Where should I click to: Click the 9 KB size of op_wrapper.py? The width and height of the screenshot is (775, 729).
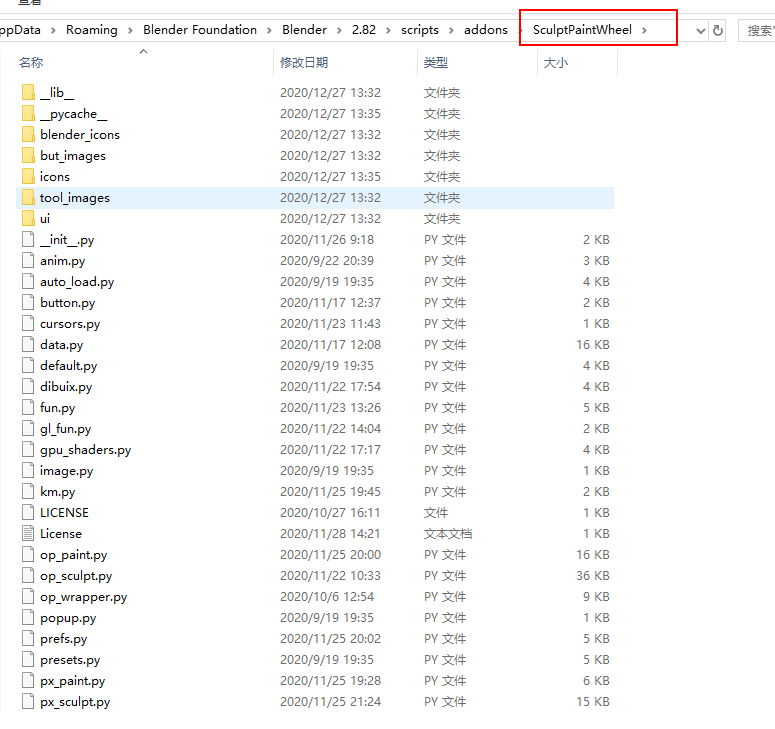[596, 597]
